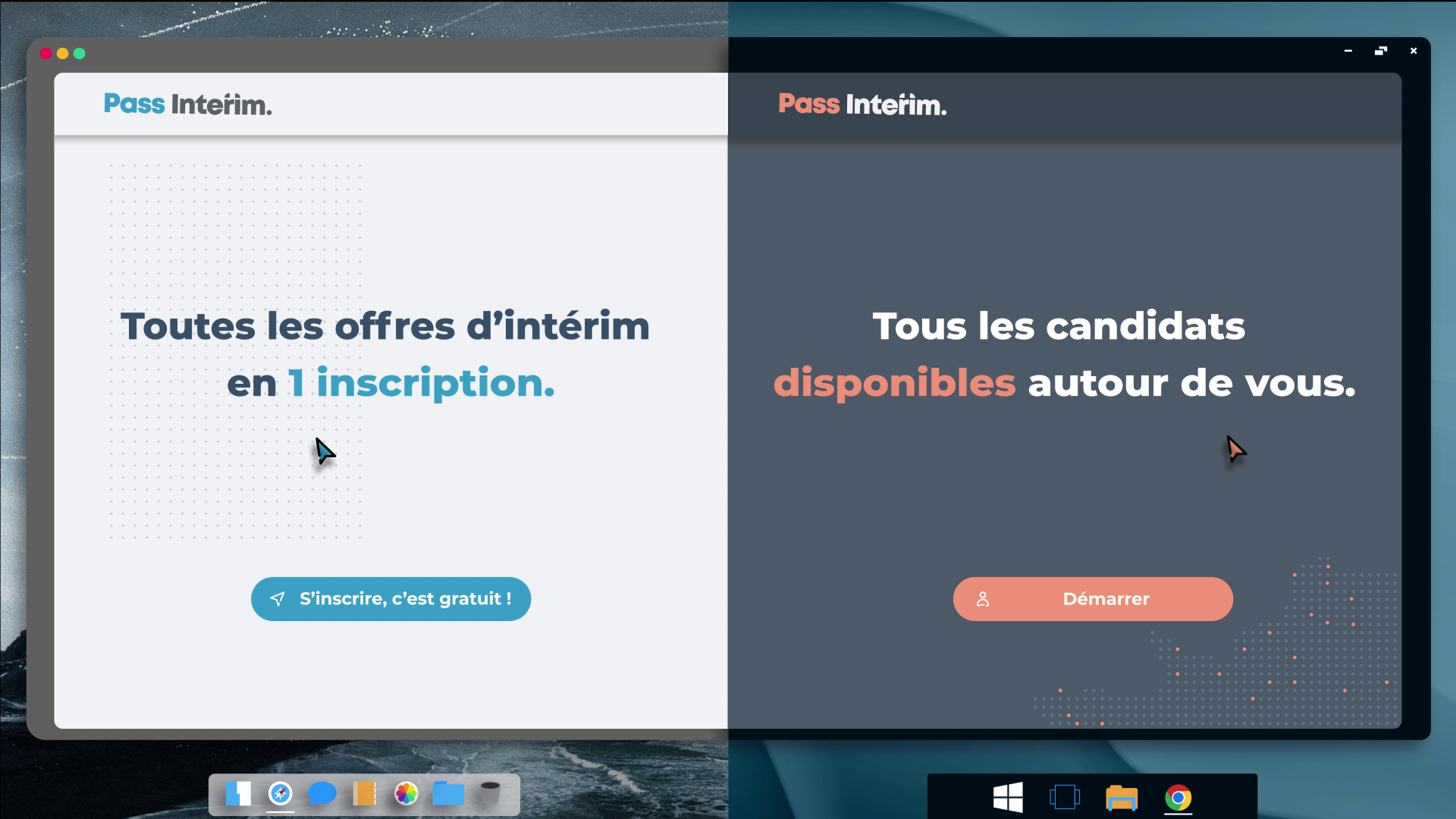The width and height of the screenshot is (1456, 819).
Task: Open Task View on the Windows taskbar
Action: tap(1065, 798)
